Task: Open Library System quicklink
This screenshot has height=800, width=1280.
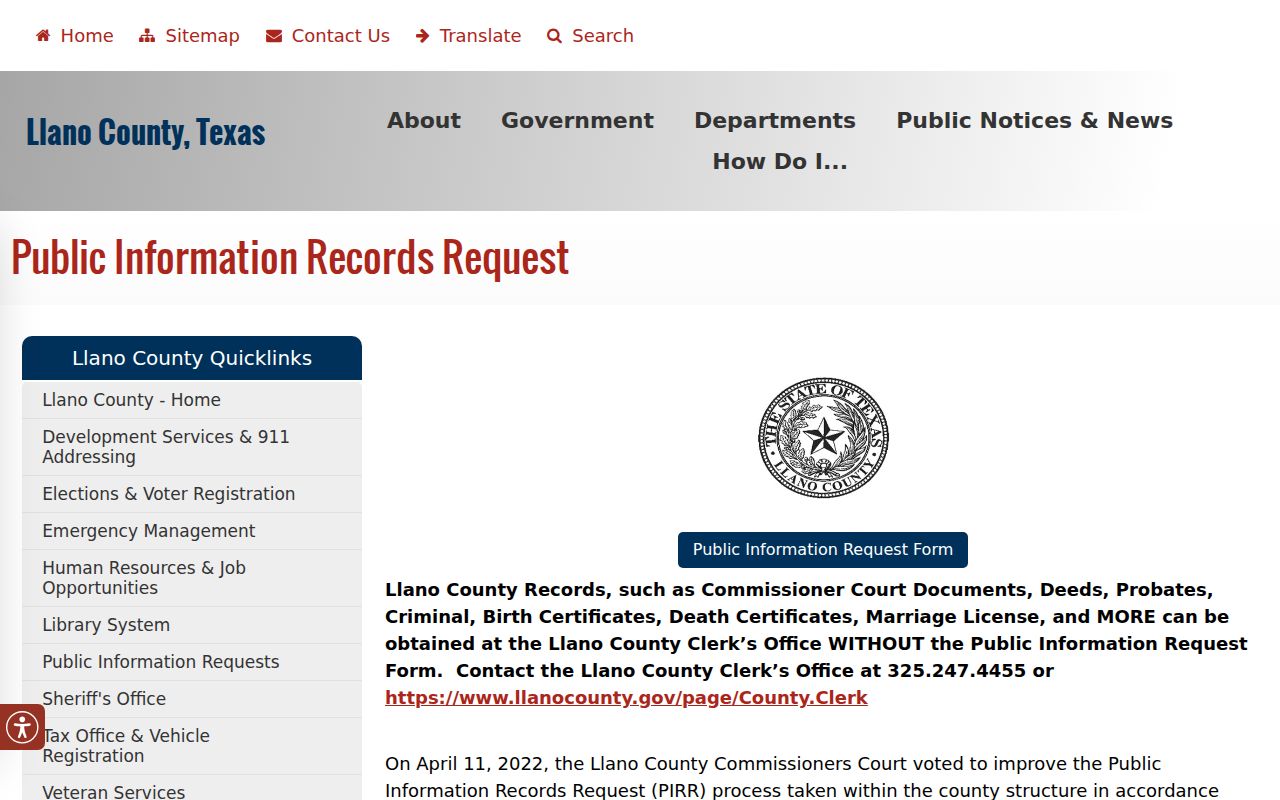Action: point(192,625)
